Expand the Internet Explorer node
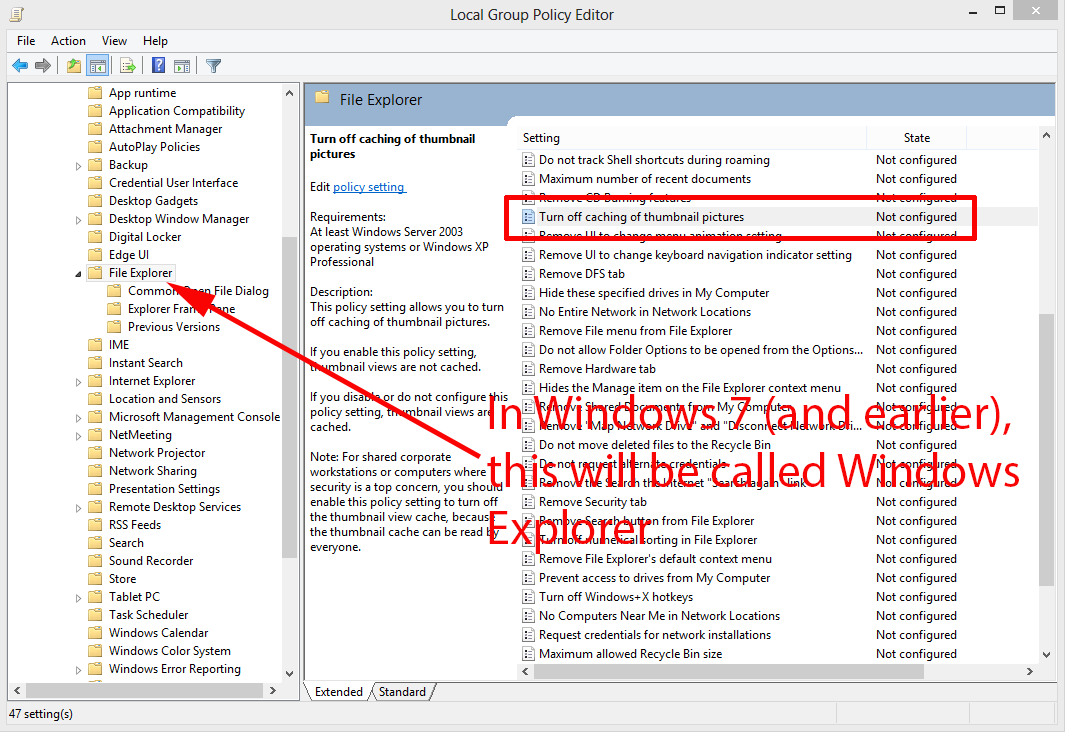The image size is (1065, 732). [78, 382]
